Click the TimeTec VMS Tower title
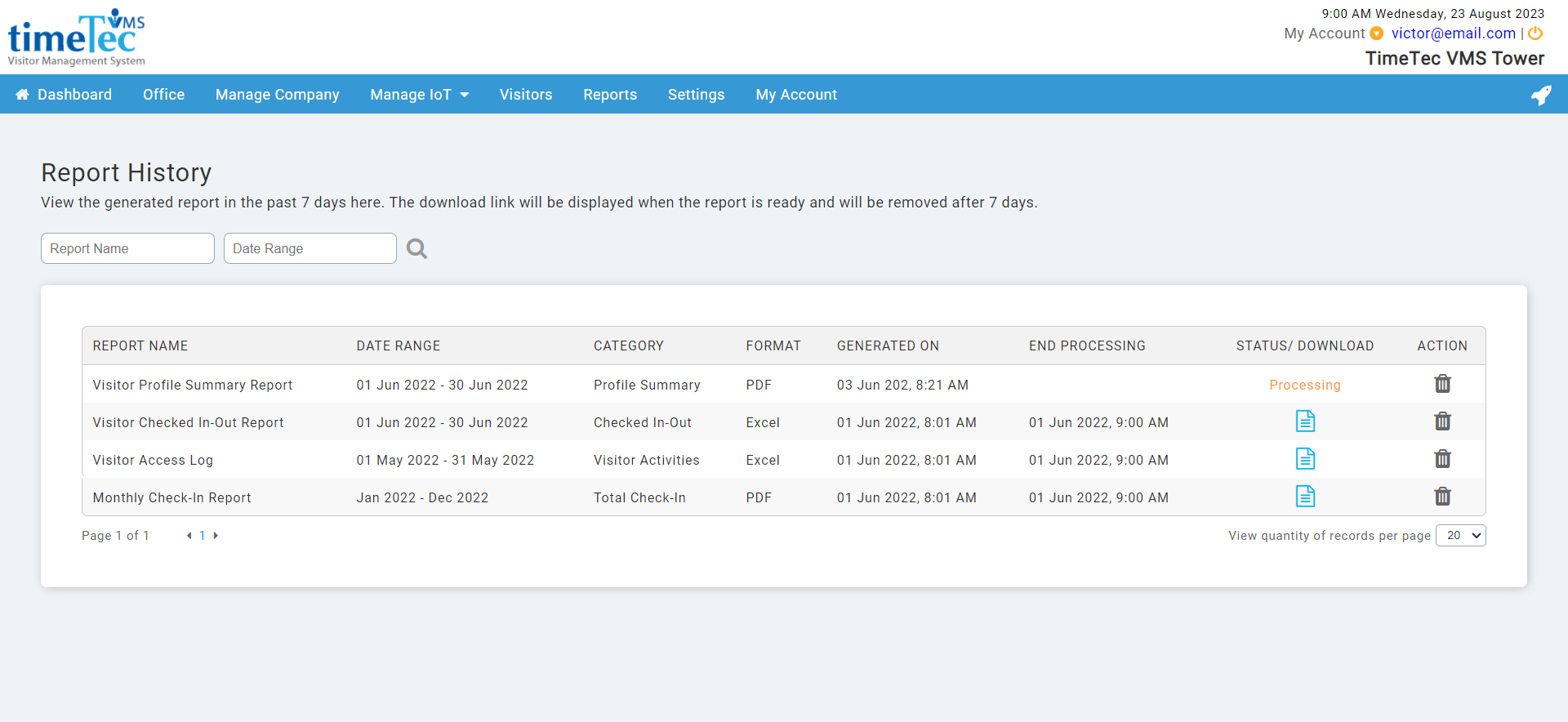Screen dimensions: 1568x722 click(1454, 59)
